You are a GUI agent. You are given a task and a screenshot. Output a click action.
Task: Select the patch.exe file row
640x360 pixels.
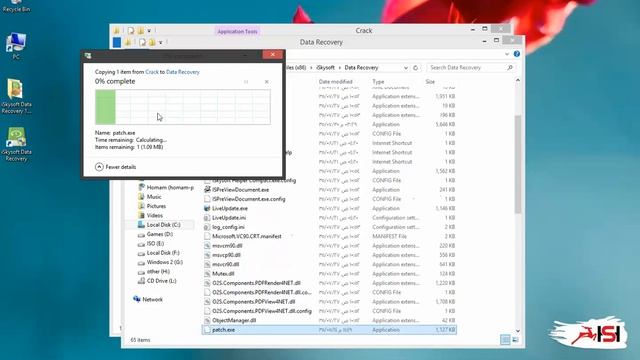coord(329,330)
